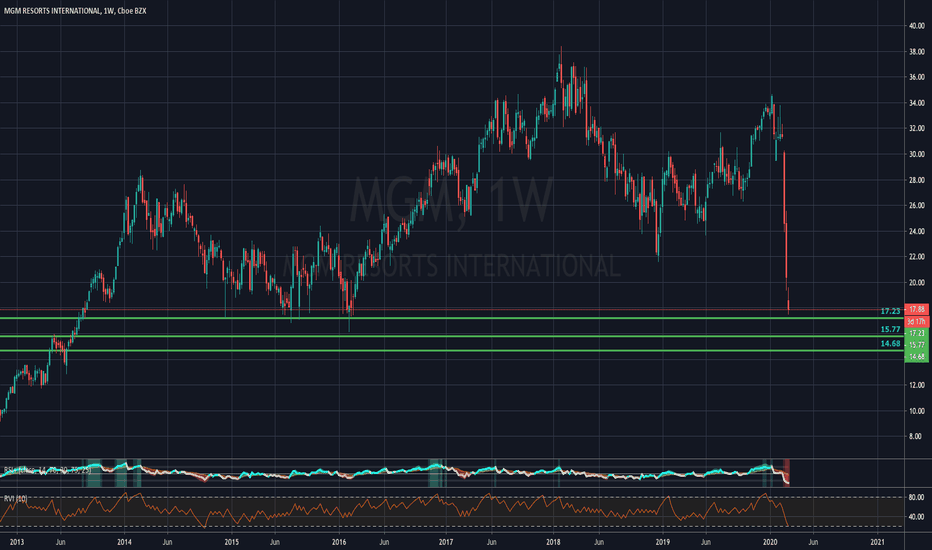Click the 36.00 price axis label
The width and height of the screenshot is (932, 550).
(x=916, y=77)
